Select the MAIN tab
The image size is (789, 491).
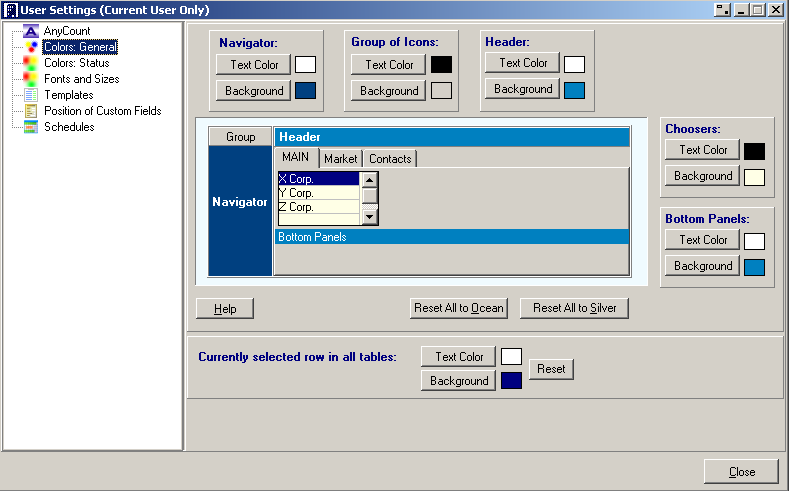(295, 158)
